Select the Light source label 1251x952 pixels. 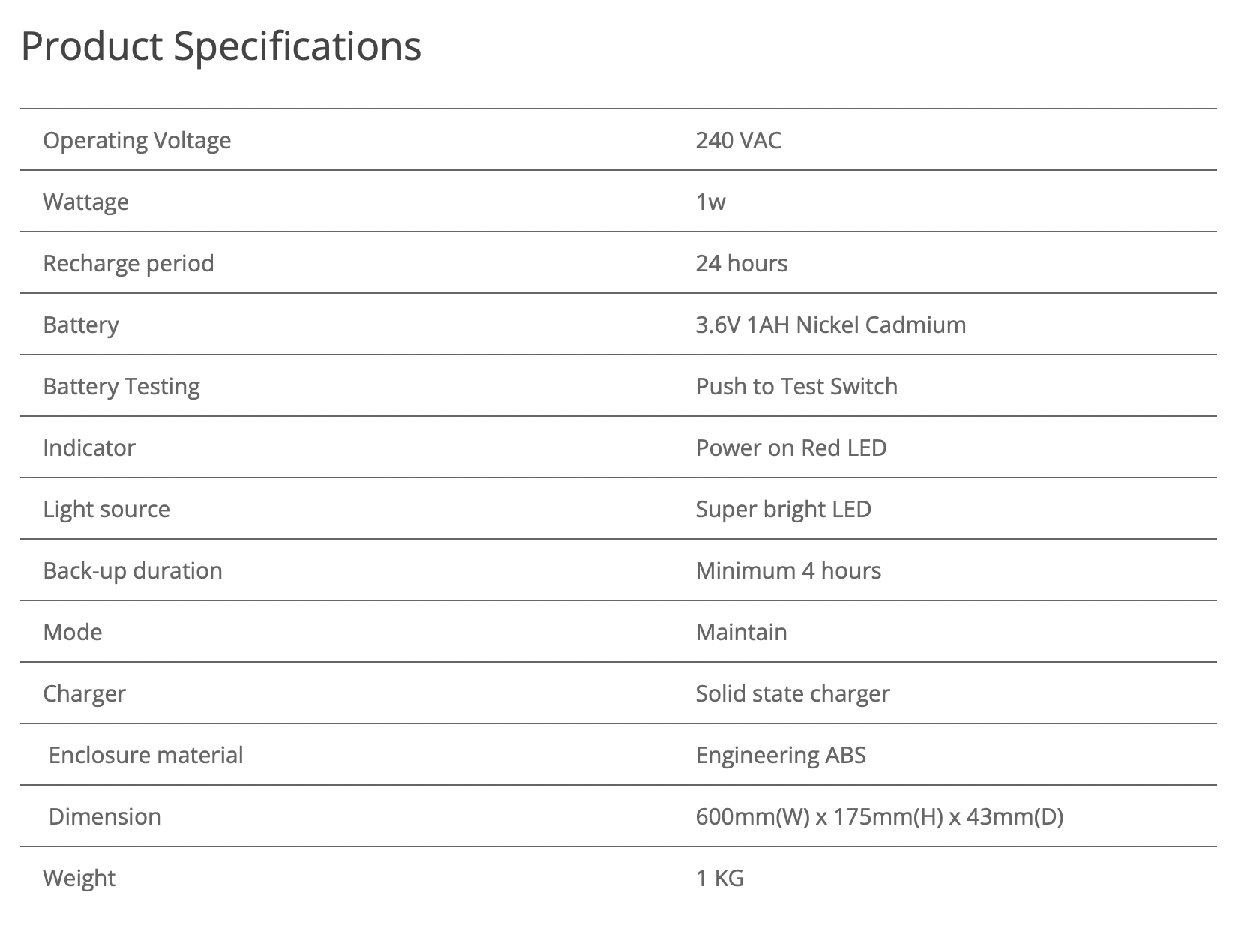[x=106, y=510]
